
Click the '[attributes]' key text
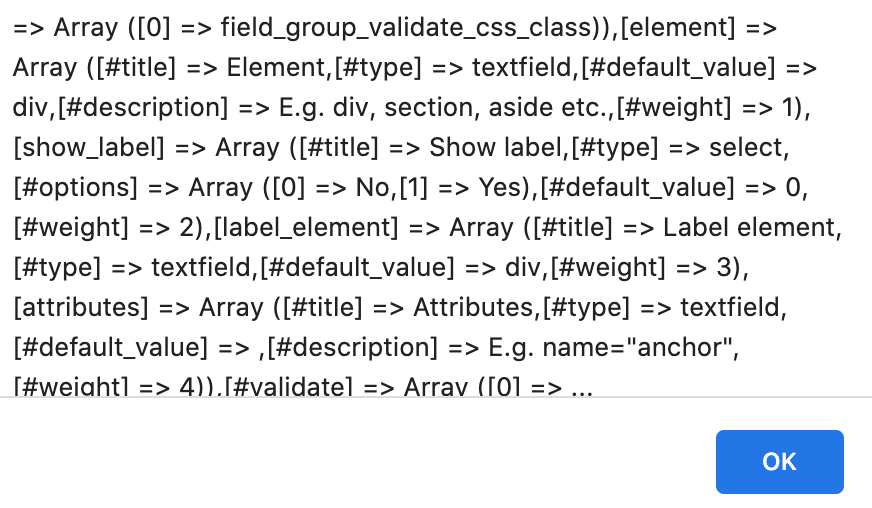(81, 308)
